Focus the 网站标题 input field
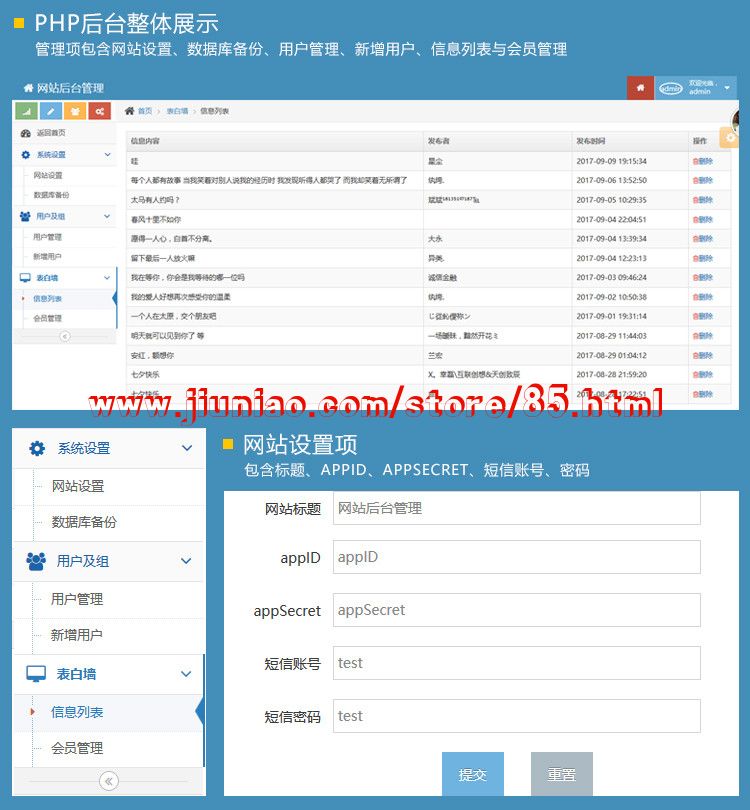750x810 pixels. click(517, 508)
